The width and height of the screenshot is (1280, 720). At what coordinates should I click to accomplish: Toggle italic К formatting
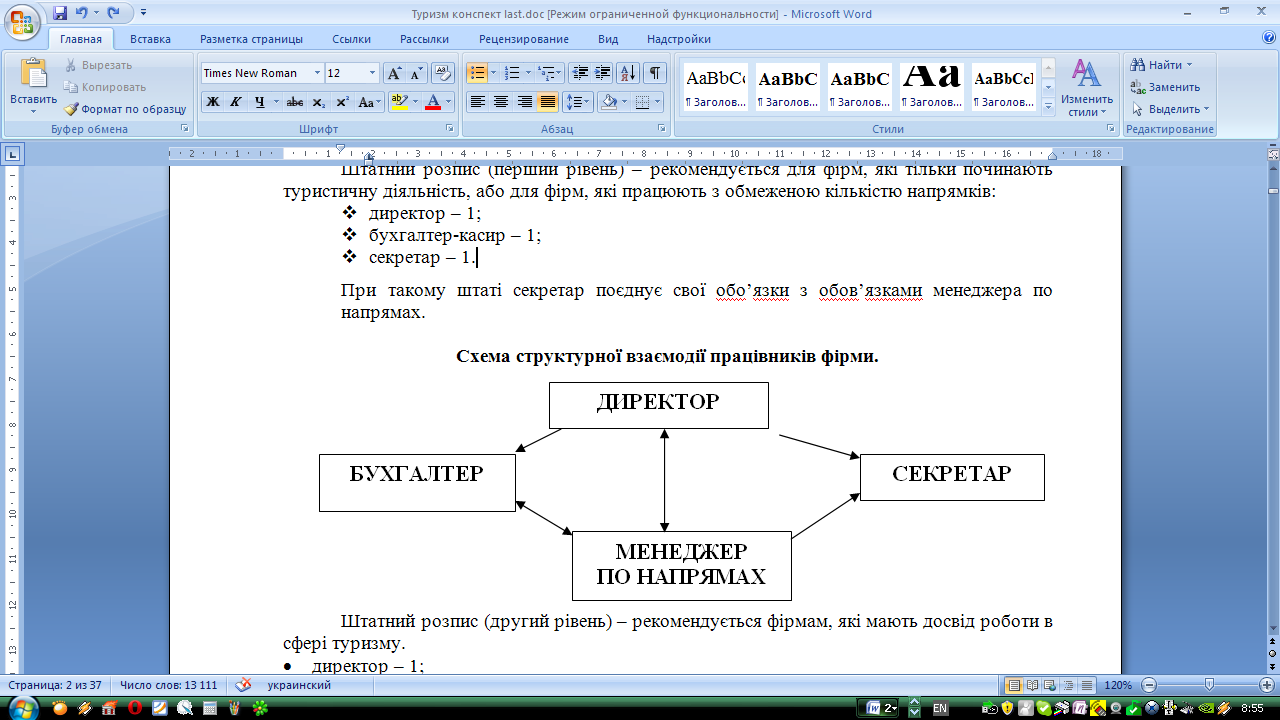[236, 102]
